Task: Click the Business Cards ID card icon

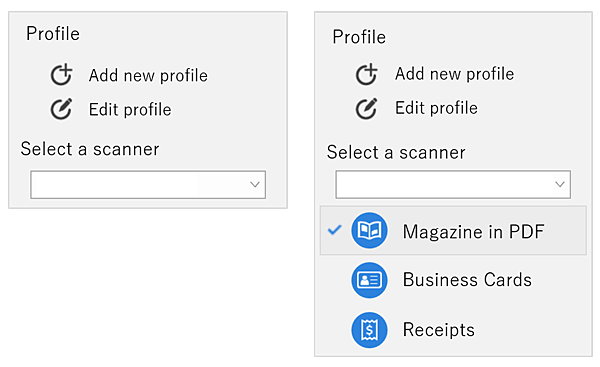Action: click(x=369, y=280)
